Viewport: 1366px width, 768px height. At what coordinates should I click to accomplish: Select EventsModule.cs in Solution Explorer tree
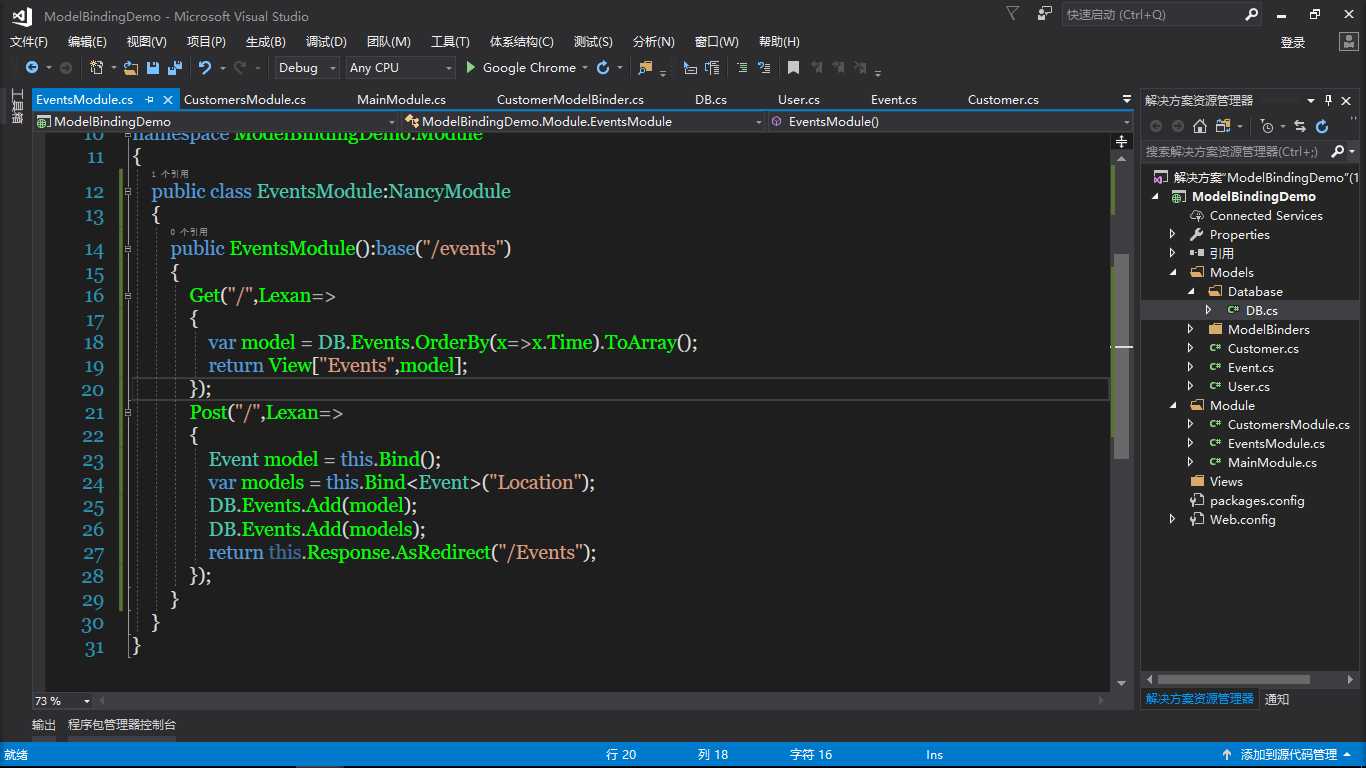(1276, 443)
